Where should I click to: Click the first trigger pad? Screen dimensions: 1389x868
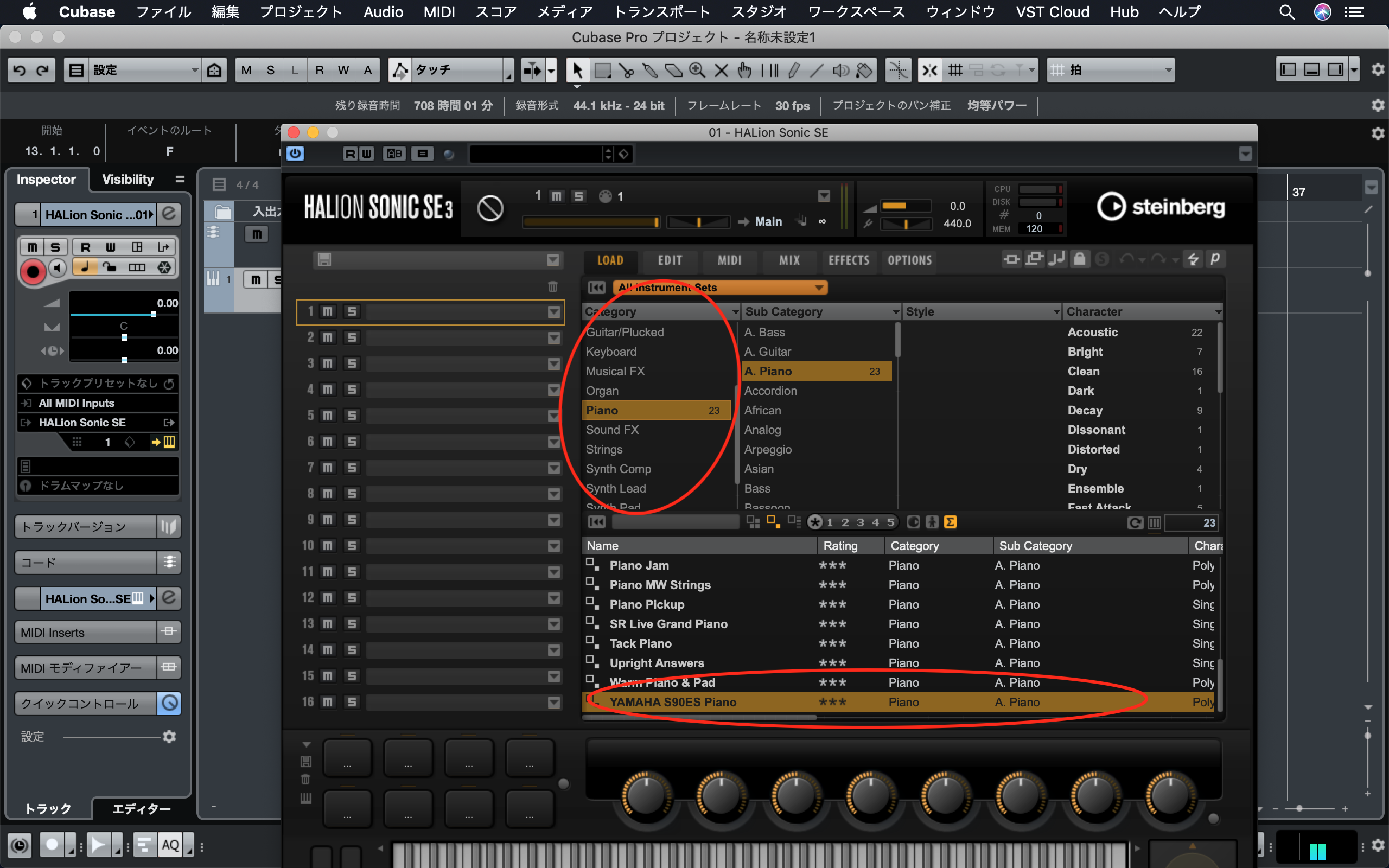coord(347,758)
